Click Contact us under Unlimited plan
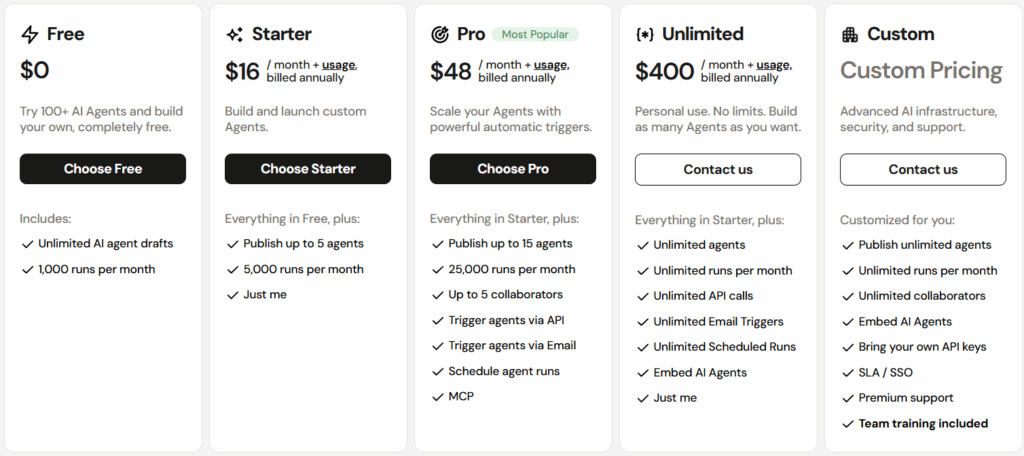The width and height of the screenshot is (1024, 456). [x=718, y=170]
